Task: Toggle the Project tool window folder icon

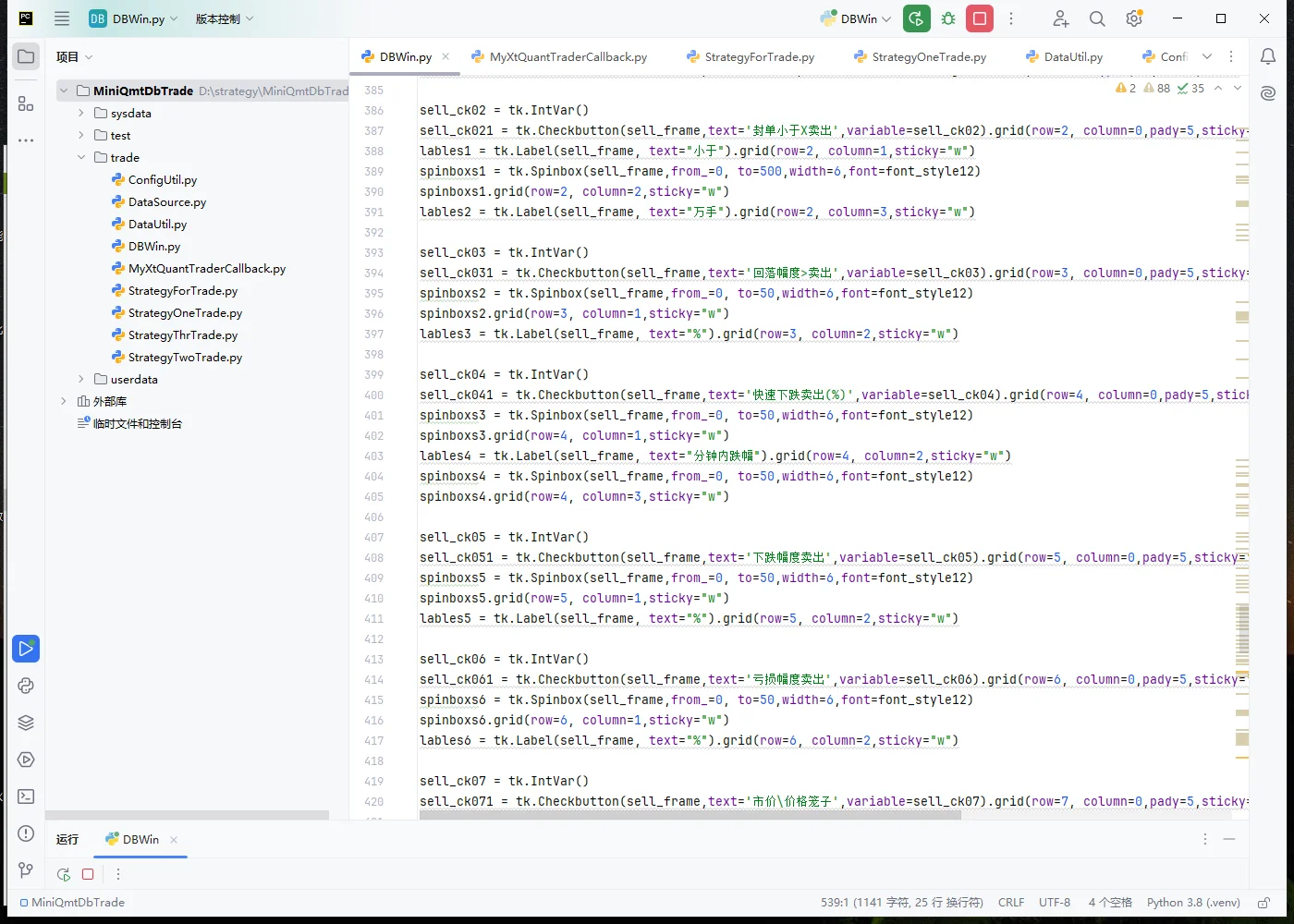Action: (x=26, y=56)
